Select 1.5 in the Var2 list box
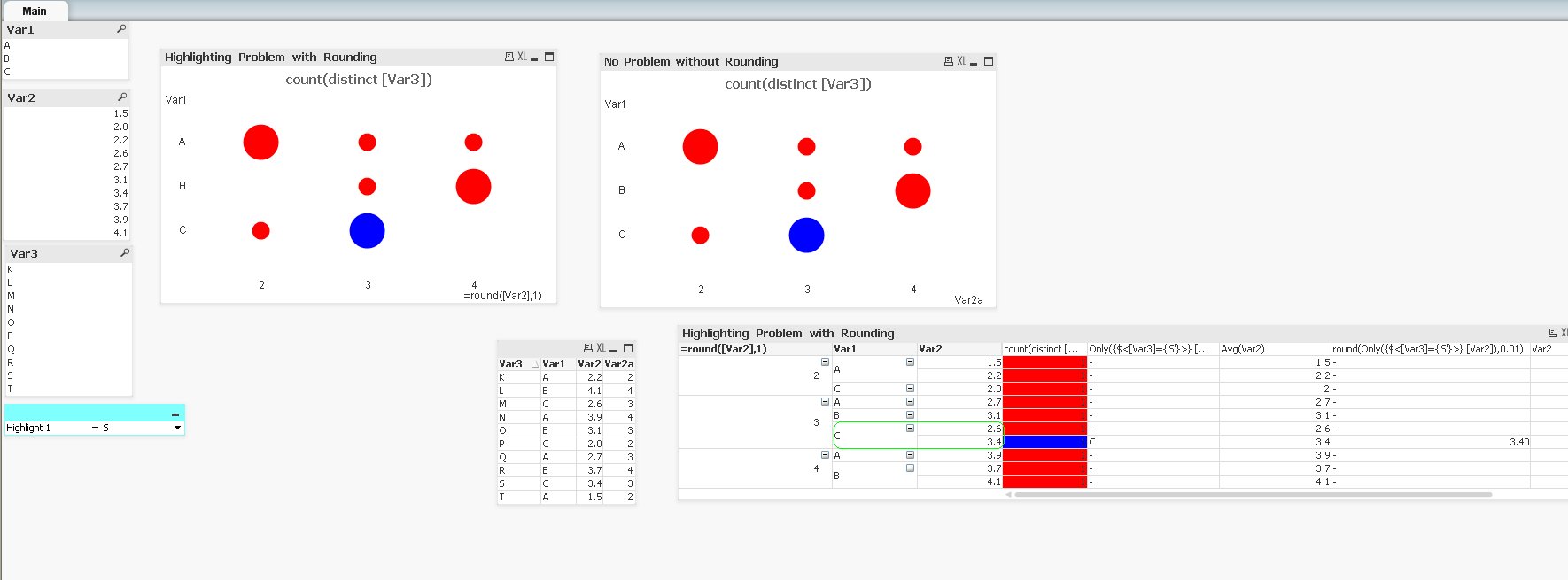 pyautogui.click(x=66, y=113)
